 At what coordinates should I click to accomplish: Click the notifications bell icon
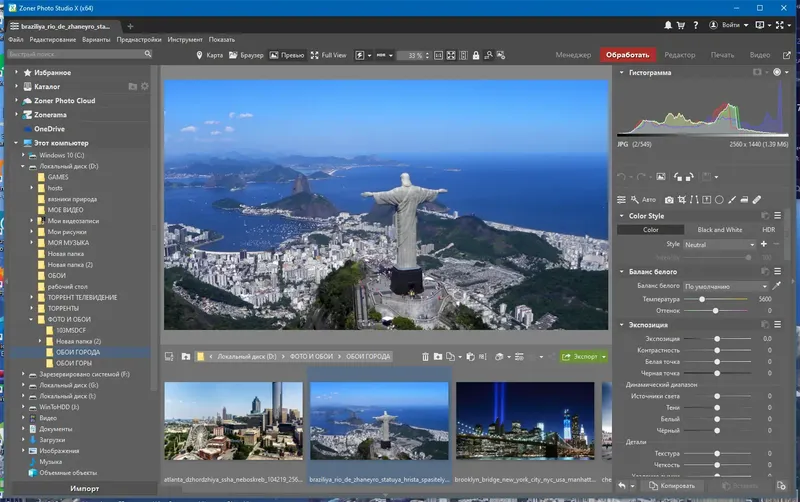(x=667, y=23)
